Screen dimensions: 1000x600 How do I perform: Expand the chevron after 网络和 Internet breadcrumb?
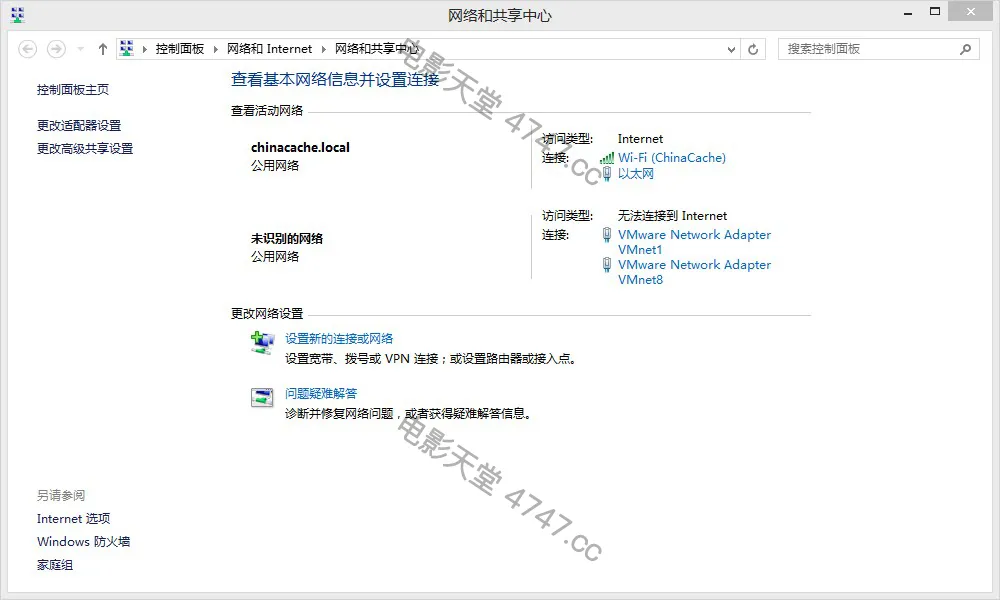click(324, 49)
